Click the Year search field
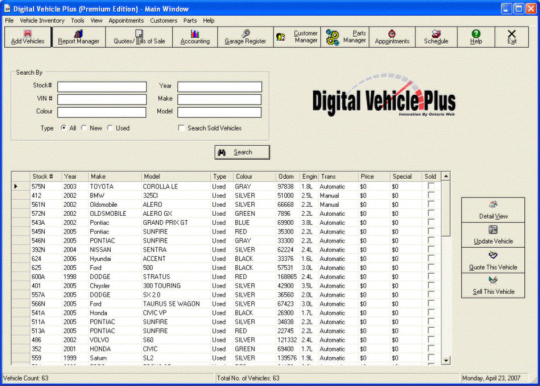This screenshot has height=386, width=540. pyautogui.click(x=219, y=86)
